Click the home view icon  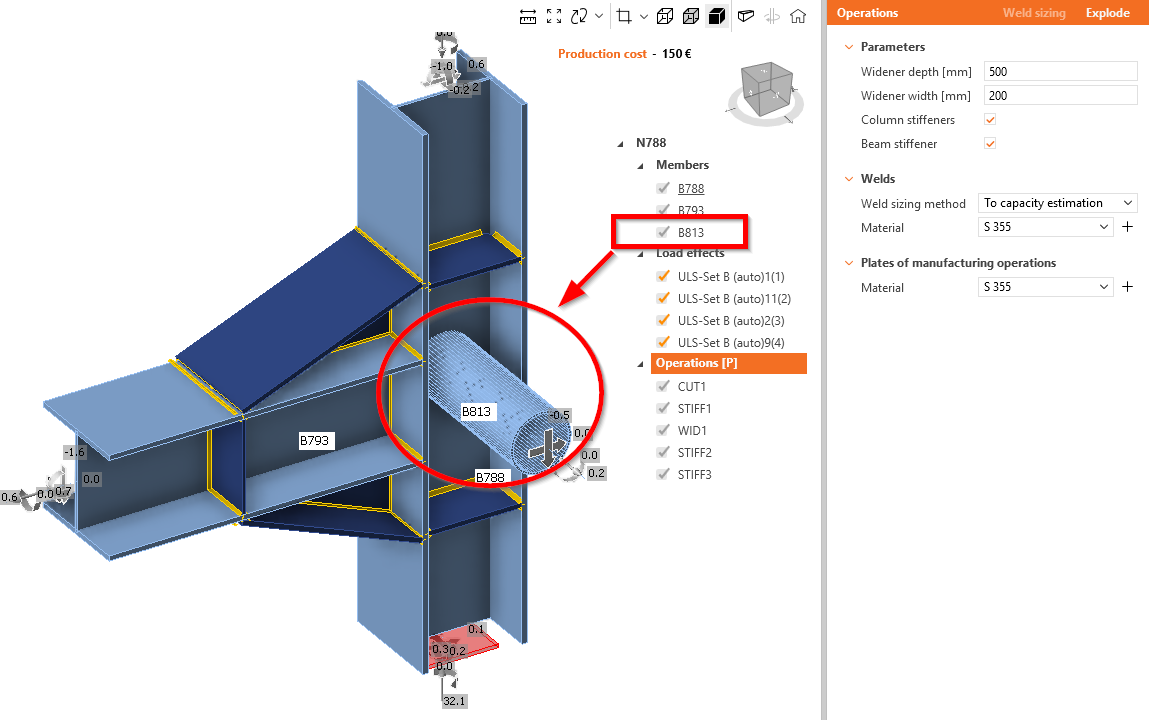[798, 16]
